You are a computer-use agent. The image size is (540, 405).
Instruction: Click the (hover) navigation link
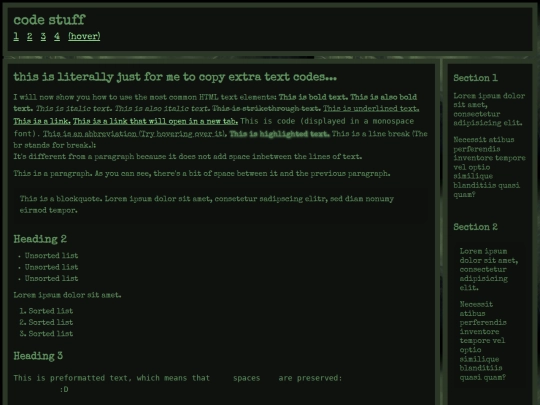tap(84, 37)
